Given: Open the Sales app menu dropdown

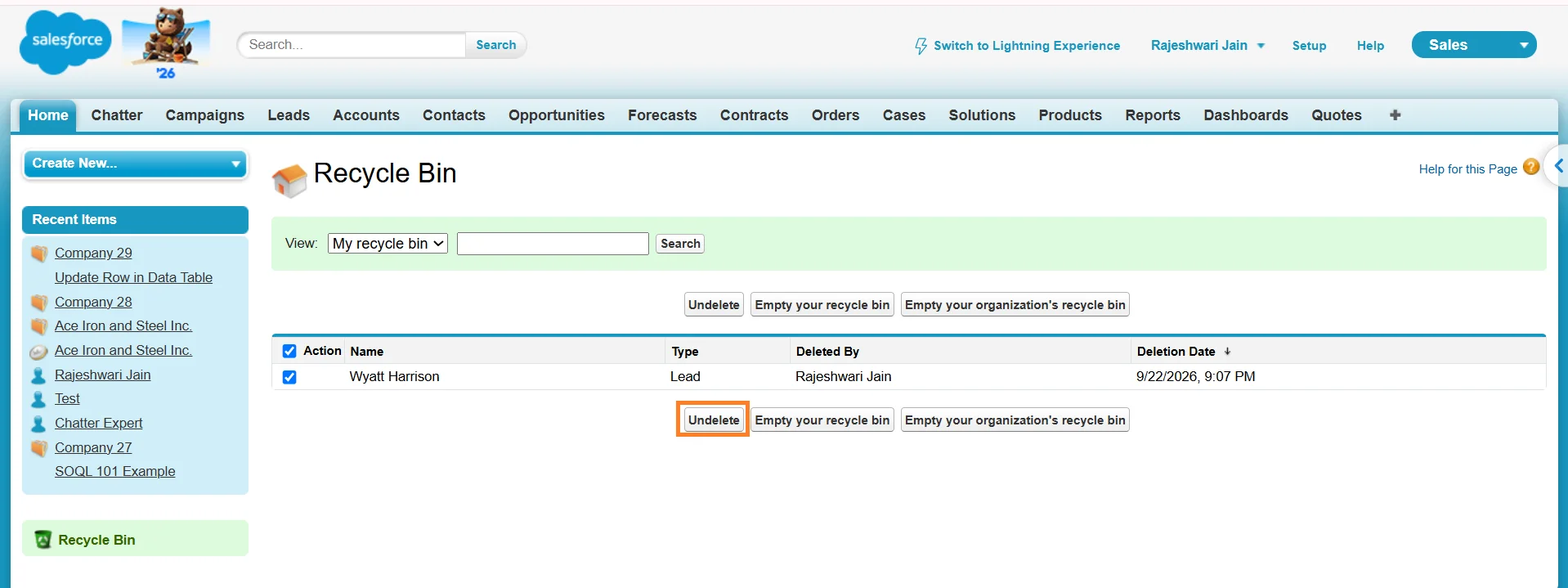Looking at the screenshot, I should pyautogui.click(x=1474, y=45).
